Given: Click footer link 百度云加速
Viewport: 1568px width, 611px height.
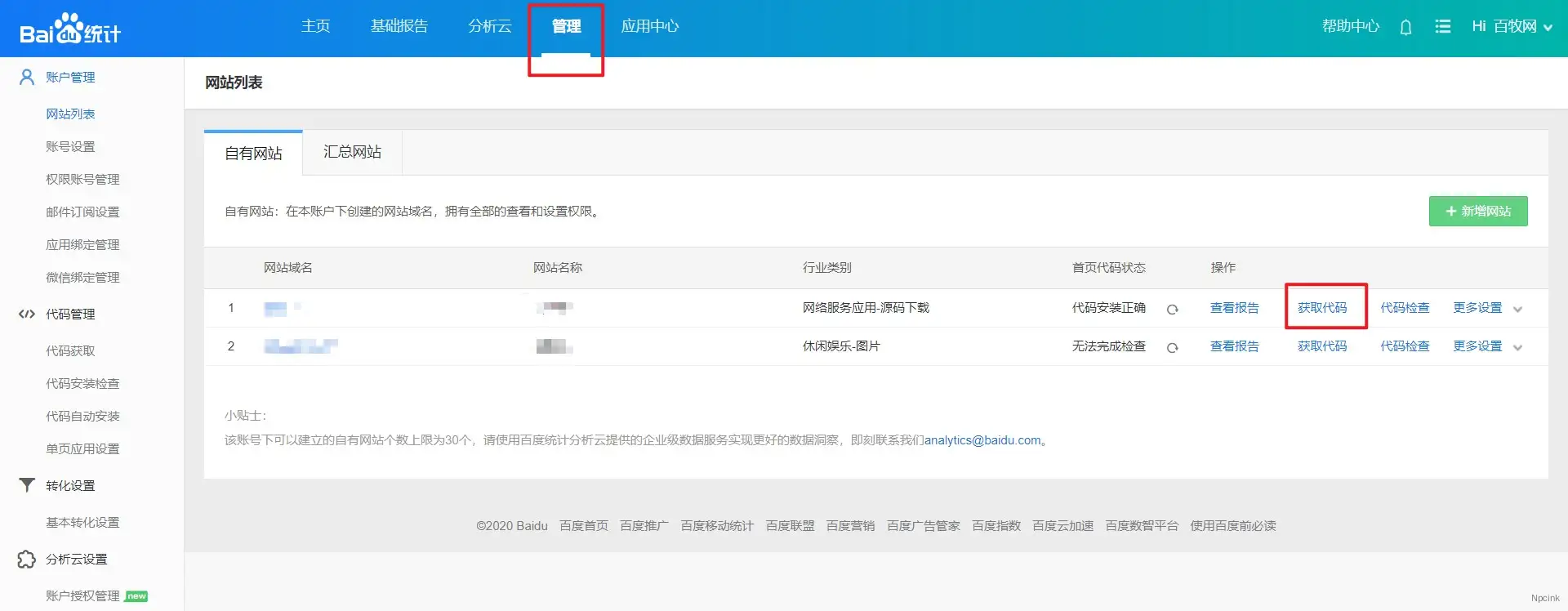Looking at the screenshot, I should point(1063,526).
